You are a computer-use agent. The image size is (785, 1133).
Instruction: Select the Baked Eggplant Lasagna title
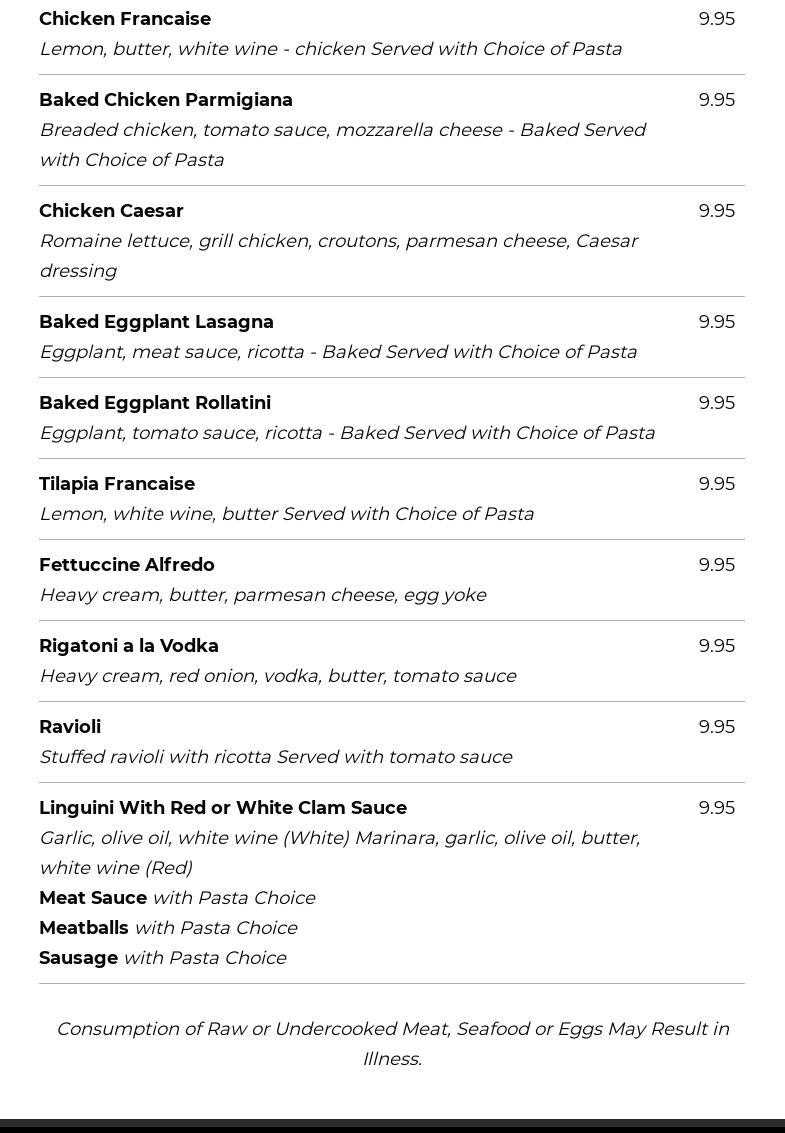156,322
